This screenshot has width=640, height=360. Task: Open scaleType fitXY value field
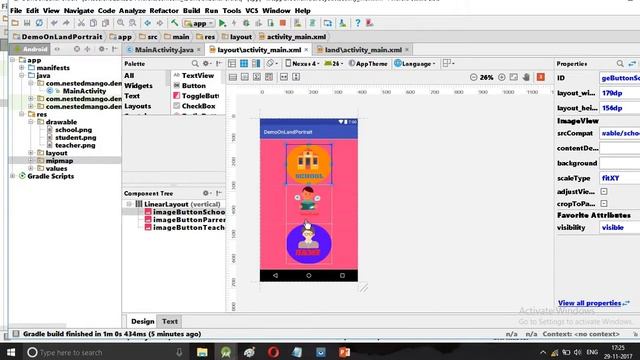click(x=620, y=178)
